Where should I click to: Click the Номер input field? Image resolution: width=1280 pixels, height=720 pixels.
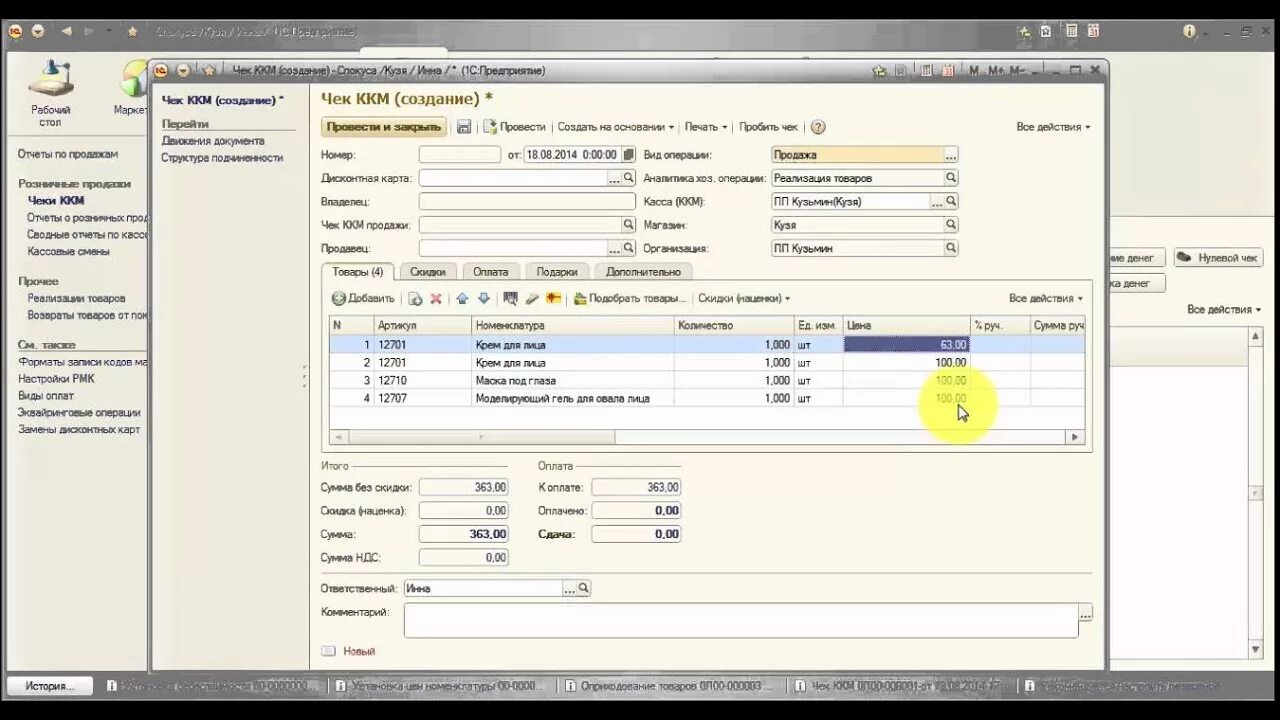tap(460, 155)
